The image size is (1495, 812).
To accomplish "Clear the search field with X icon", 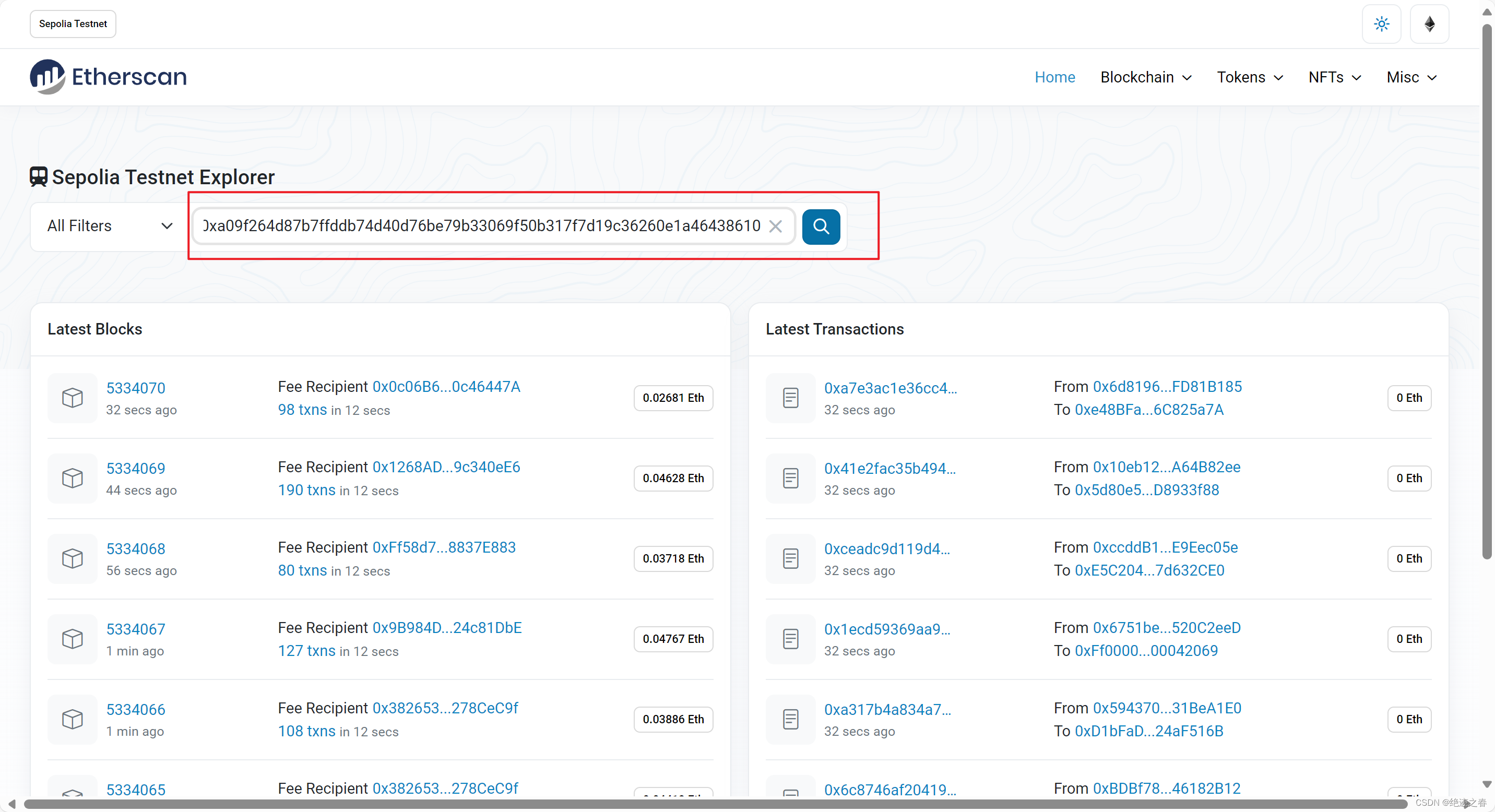I will tap(775, 226).
